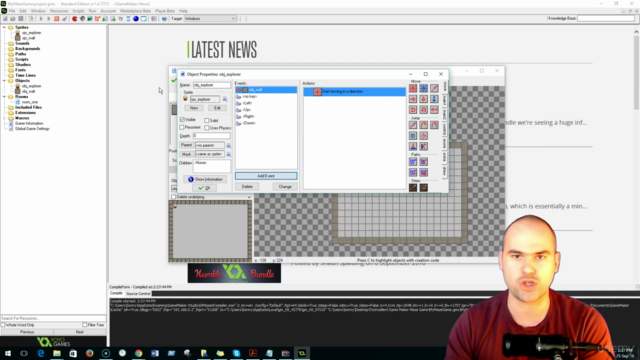Select the Wrap Screen action icon

click(x=424, y=136)
